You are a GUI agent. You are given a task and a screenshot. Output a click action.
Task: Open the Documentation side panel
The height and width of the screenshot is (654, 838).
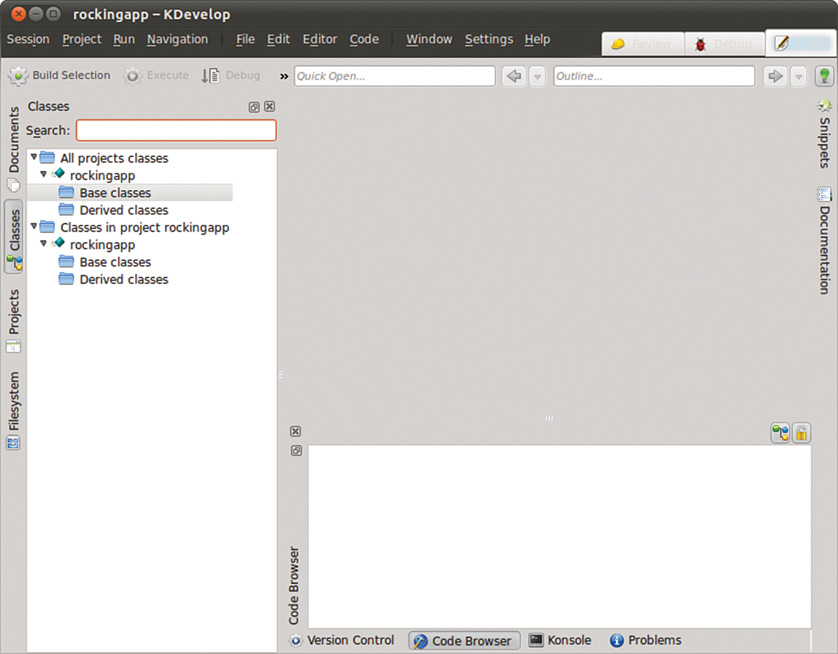tap(825, 240)
